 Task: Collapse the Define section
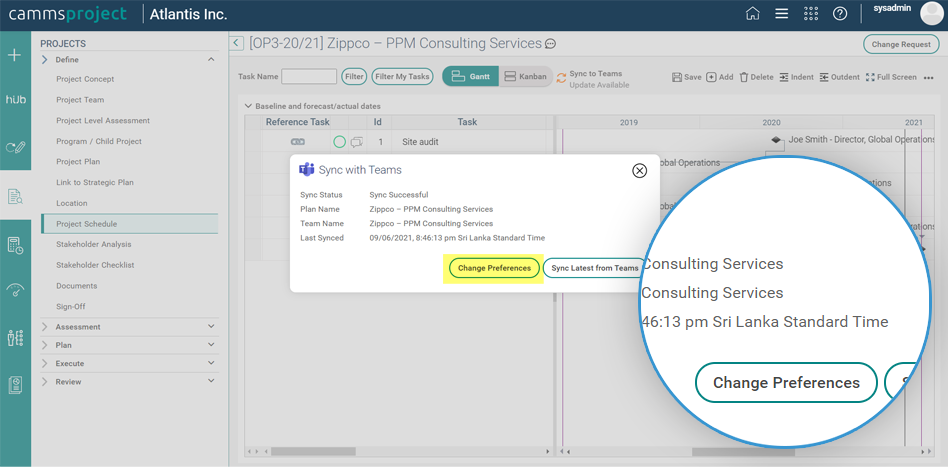click(211, 59)
